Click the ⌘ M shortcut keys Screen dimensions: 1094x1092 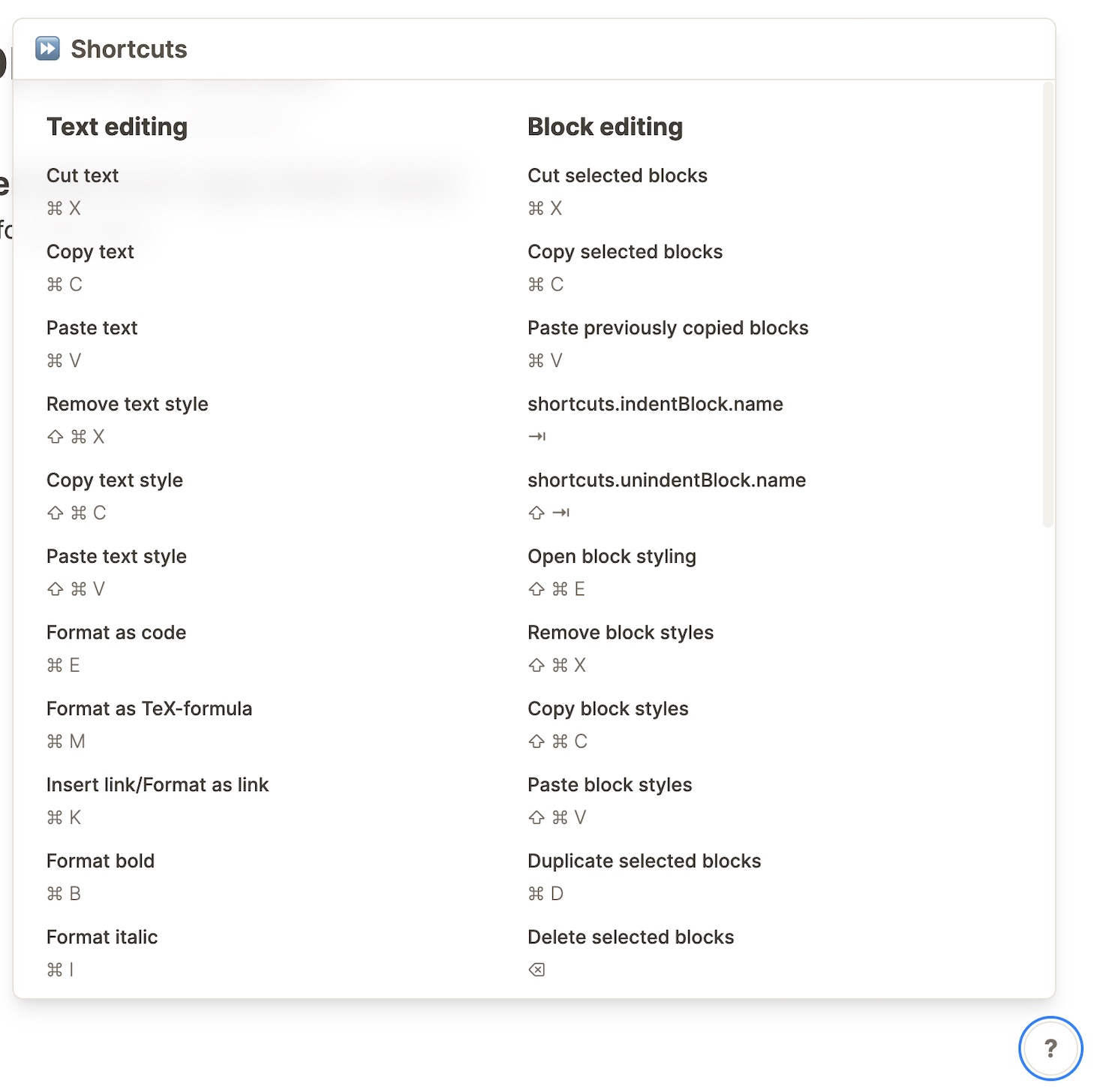[66, 742]
